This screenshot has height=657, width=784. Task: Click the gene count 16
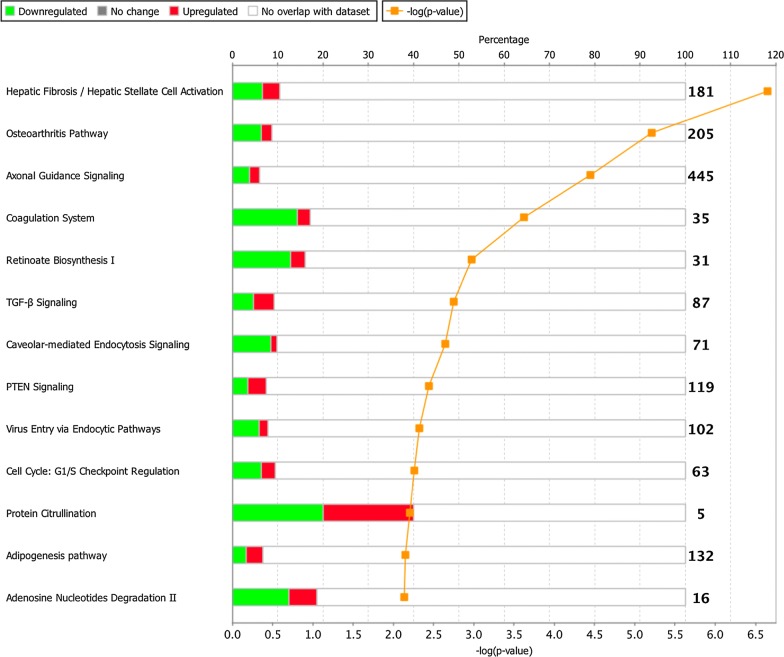[700, 598]
